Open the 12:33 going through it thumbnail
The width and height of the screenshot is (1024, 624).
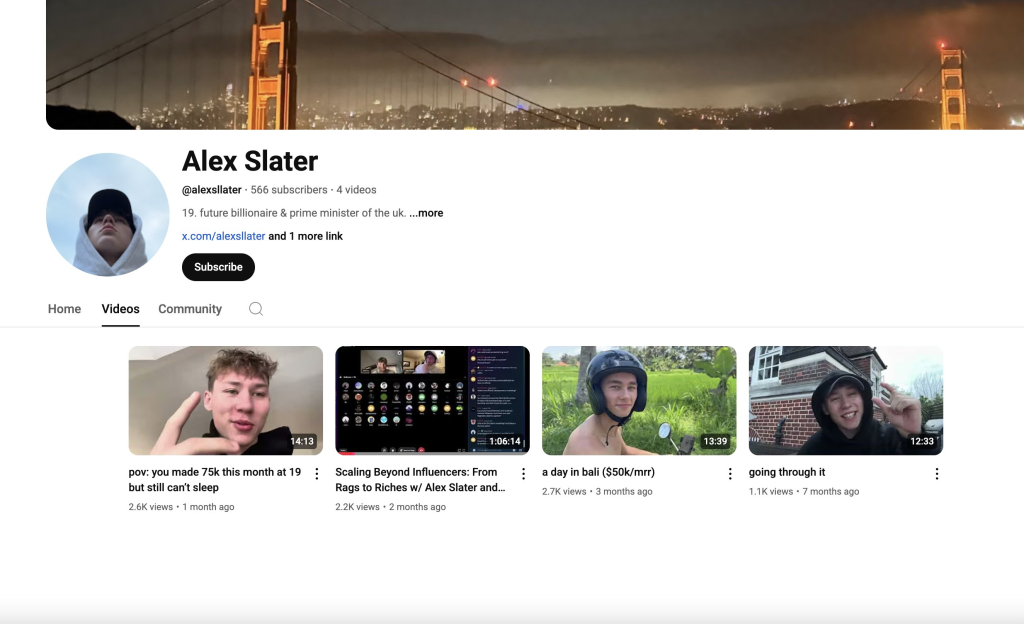[x=845, y=400]
